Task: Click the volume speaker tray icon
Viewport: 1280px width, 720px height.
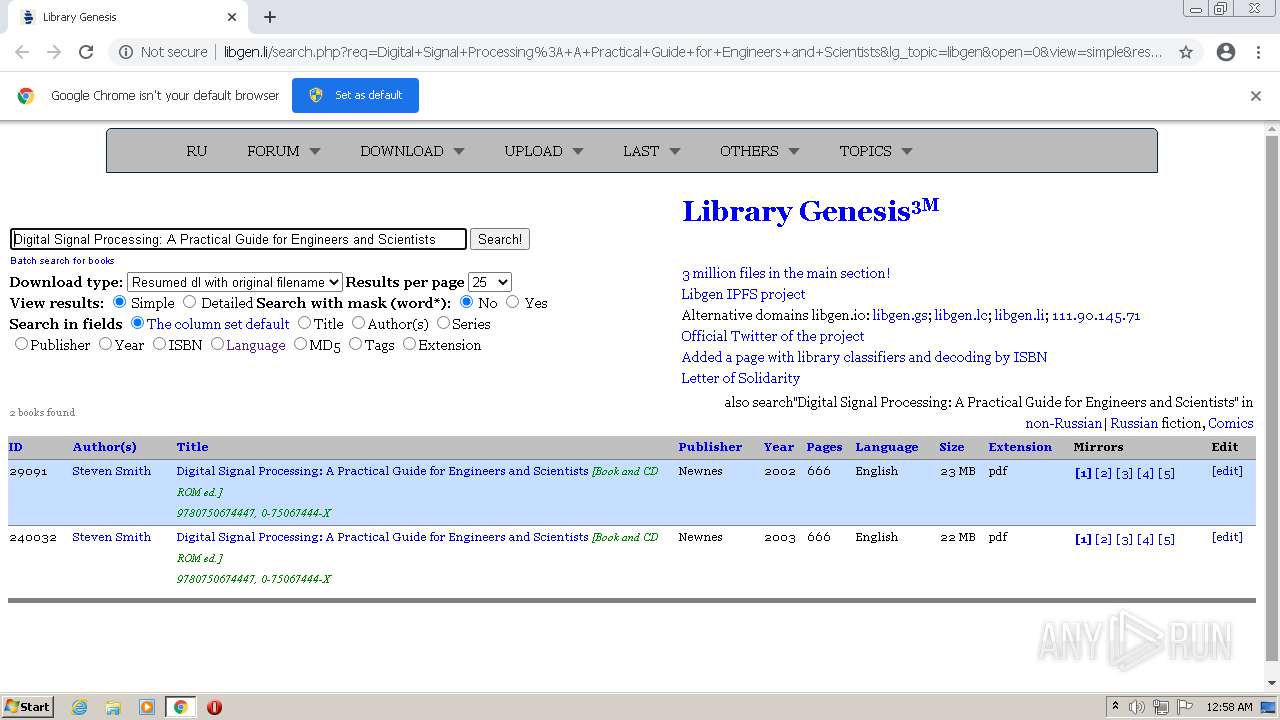Action: point(1137,707)
